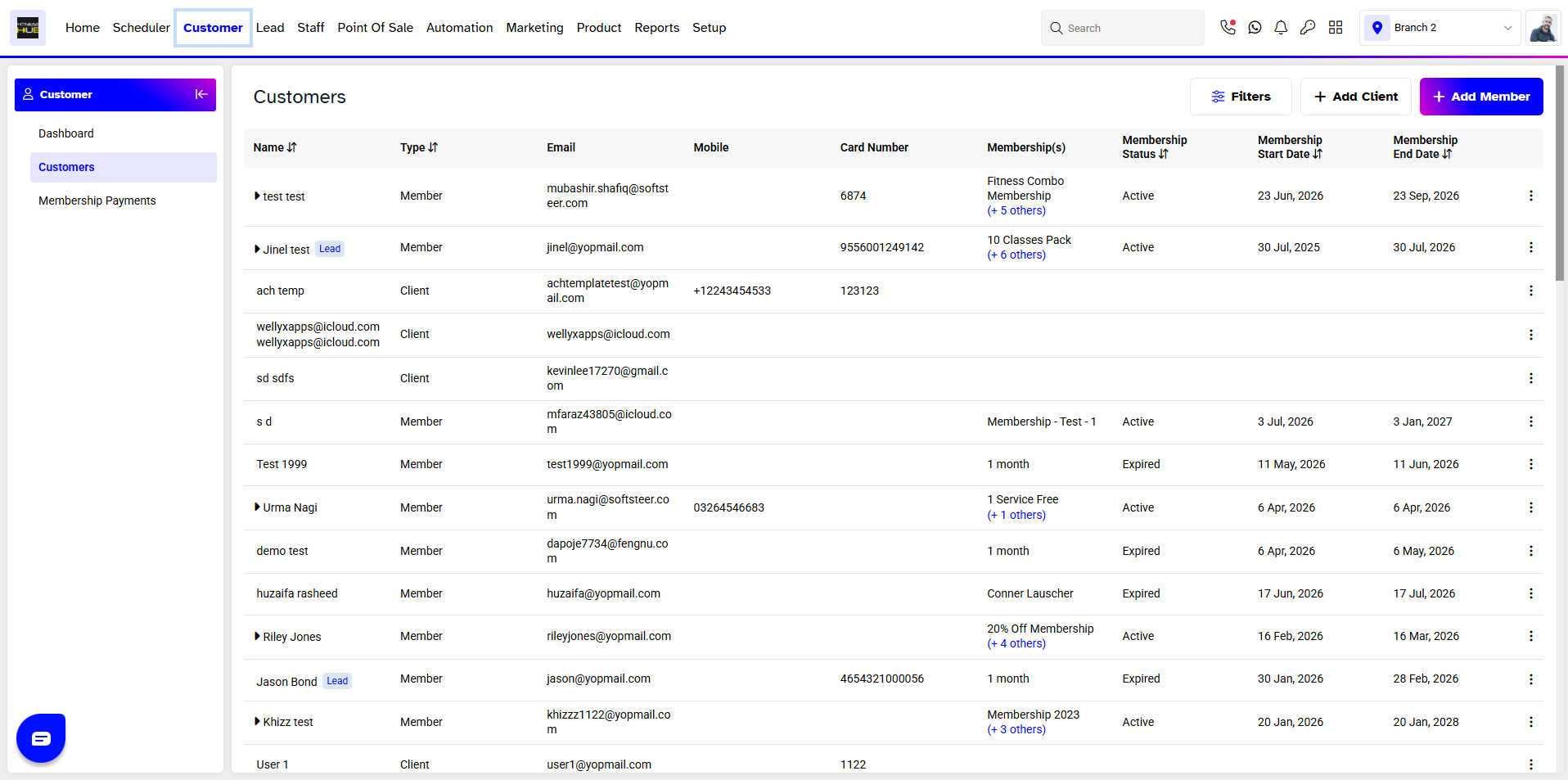Open the Branch 2 dropdown

click(x=1440, y=28)
